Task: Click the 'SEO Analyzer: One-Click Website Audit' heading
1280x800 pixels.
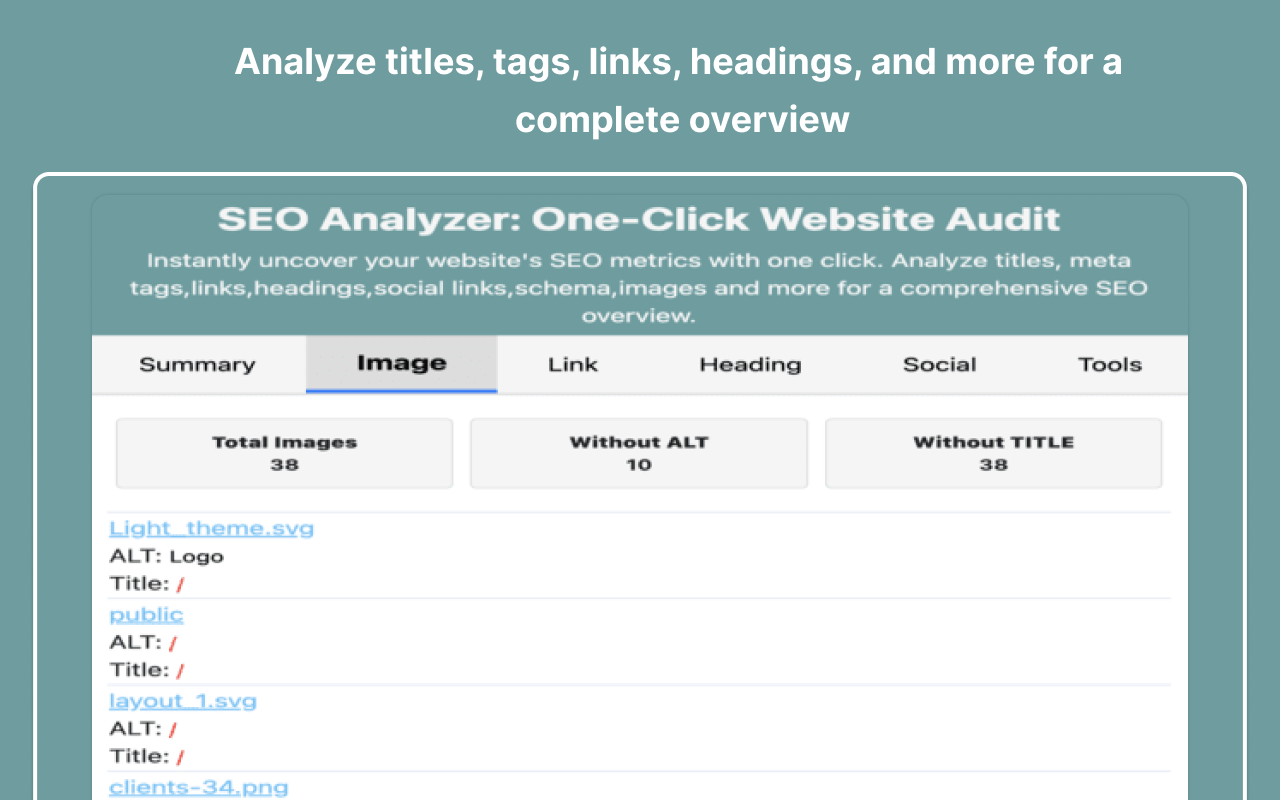Action: [639, 219]
